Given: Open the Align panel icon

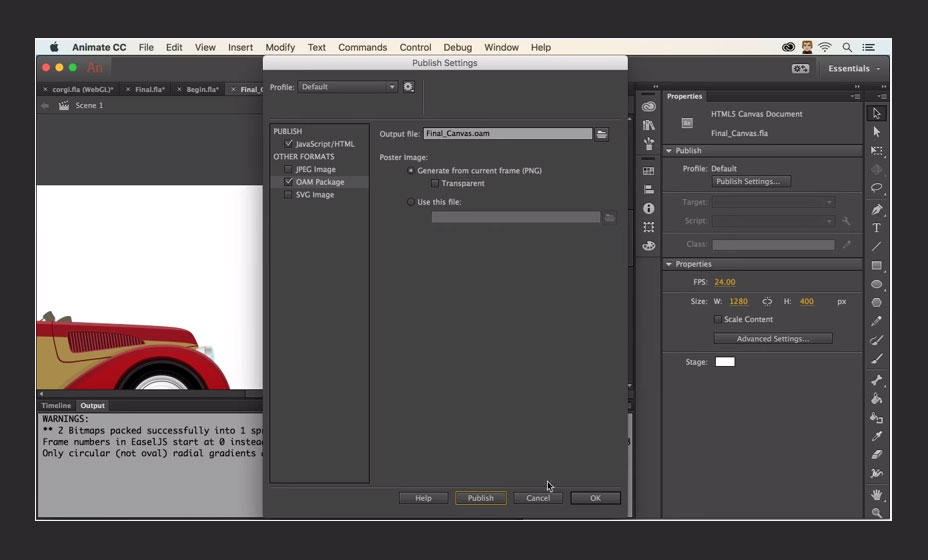Looking at the screenshot, I should (x=649, y=189).
